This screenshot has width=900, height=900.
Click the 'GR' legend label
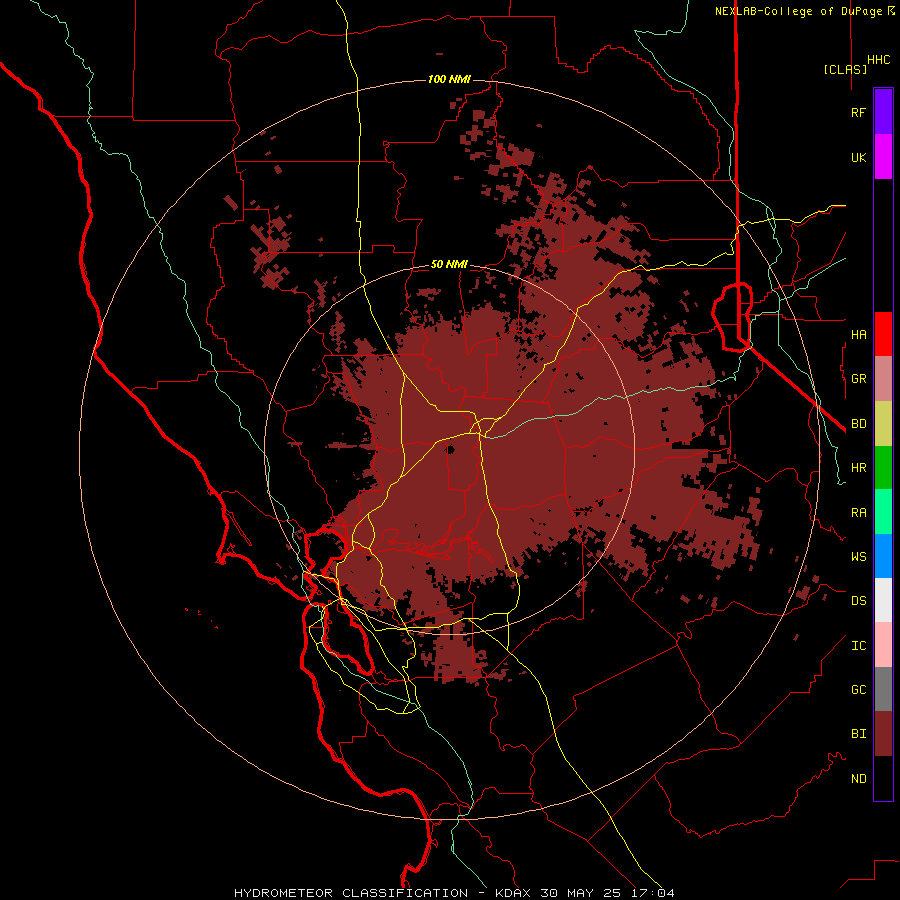[x=858, y=379]
